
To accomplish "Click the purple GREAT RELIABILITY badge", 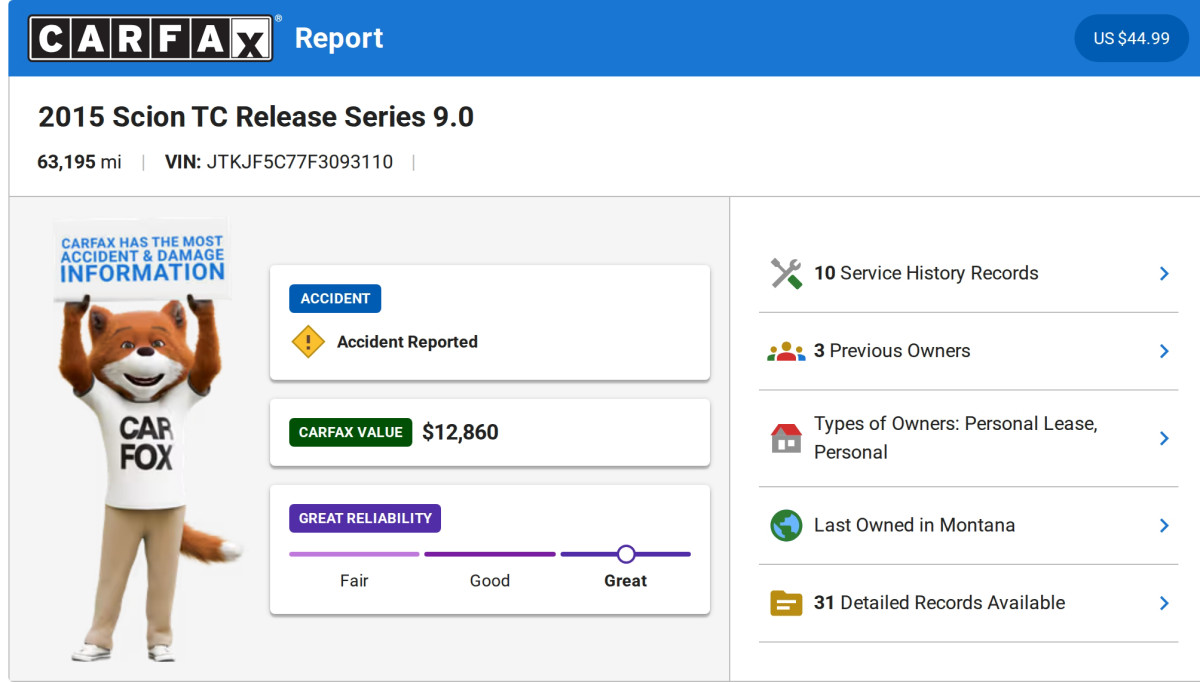I will pyautogui.click(x=365, y=518).
